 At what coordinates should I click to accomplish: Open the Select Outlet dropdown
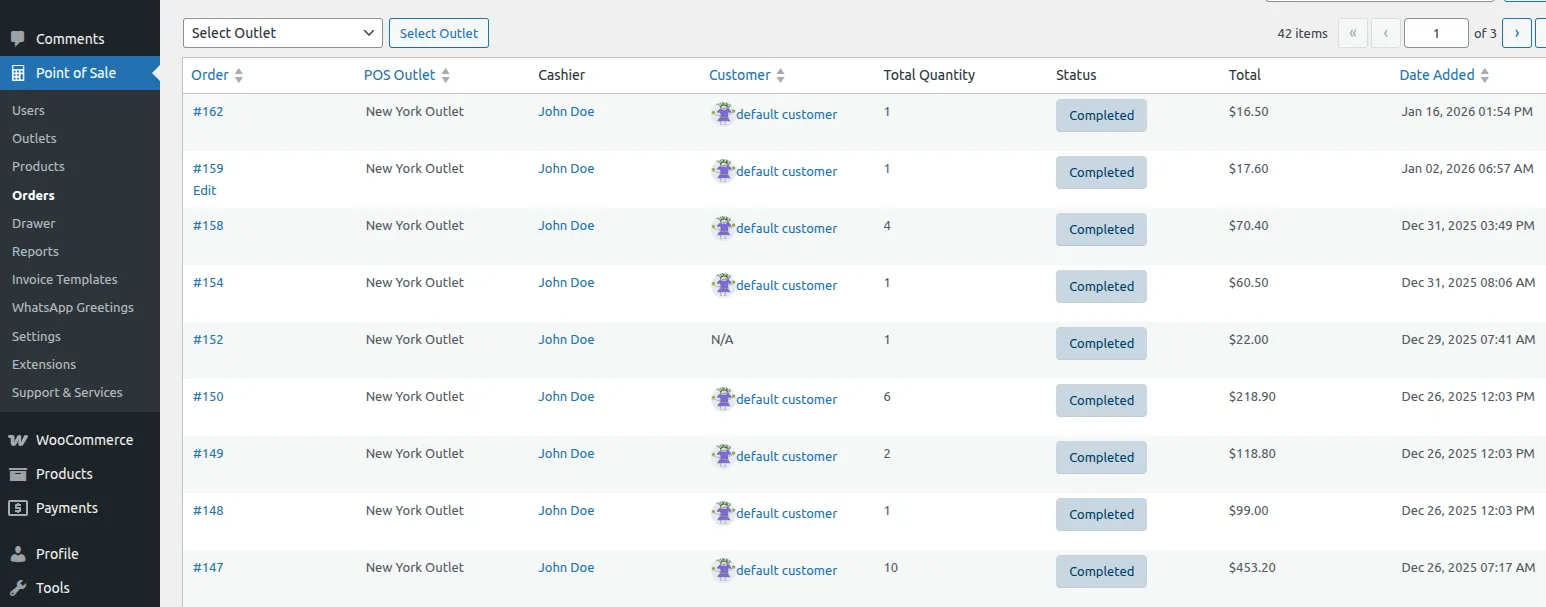pyautogui.click(x=282, y=33)
